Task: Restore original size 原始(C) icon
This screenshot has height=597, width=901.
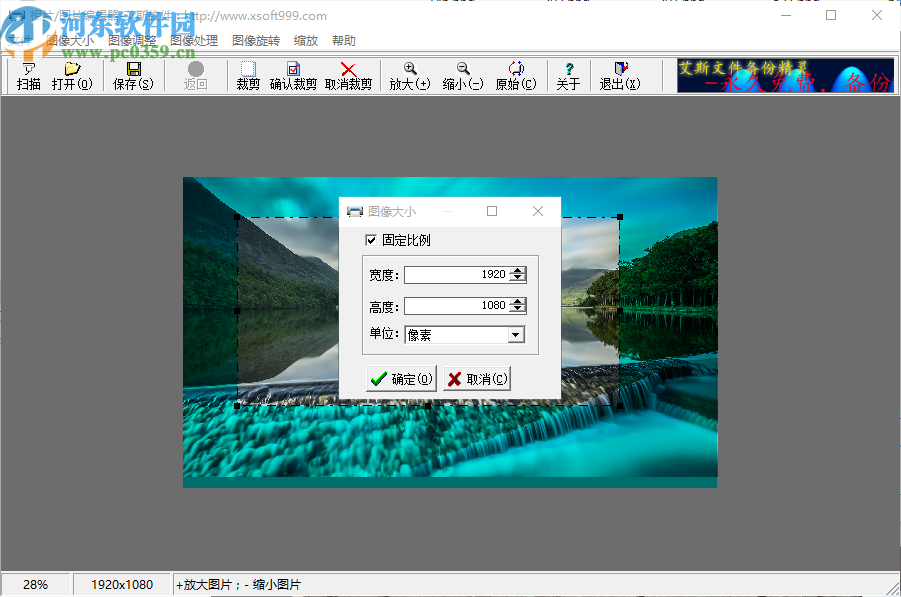Action: (516, 76)
